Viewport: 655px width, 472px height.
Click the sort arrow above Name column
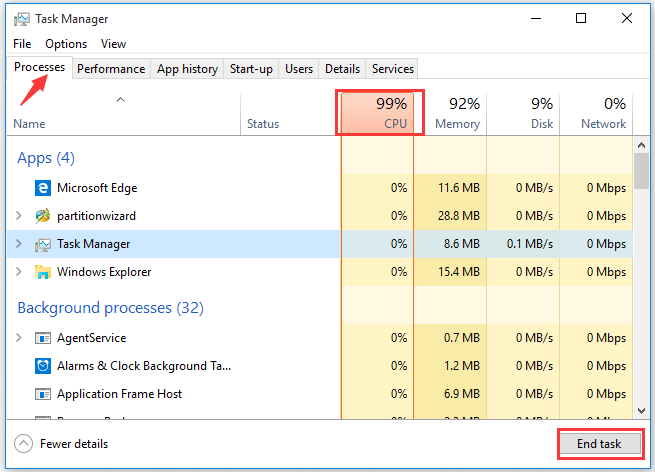click(x=120, y=99)
